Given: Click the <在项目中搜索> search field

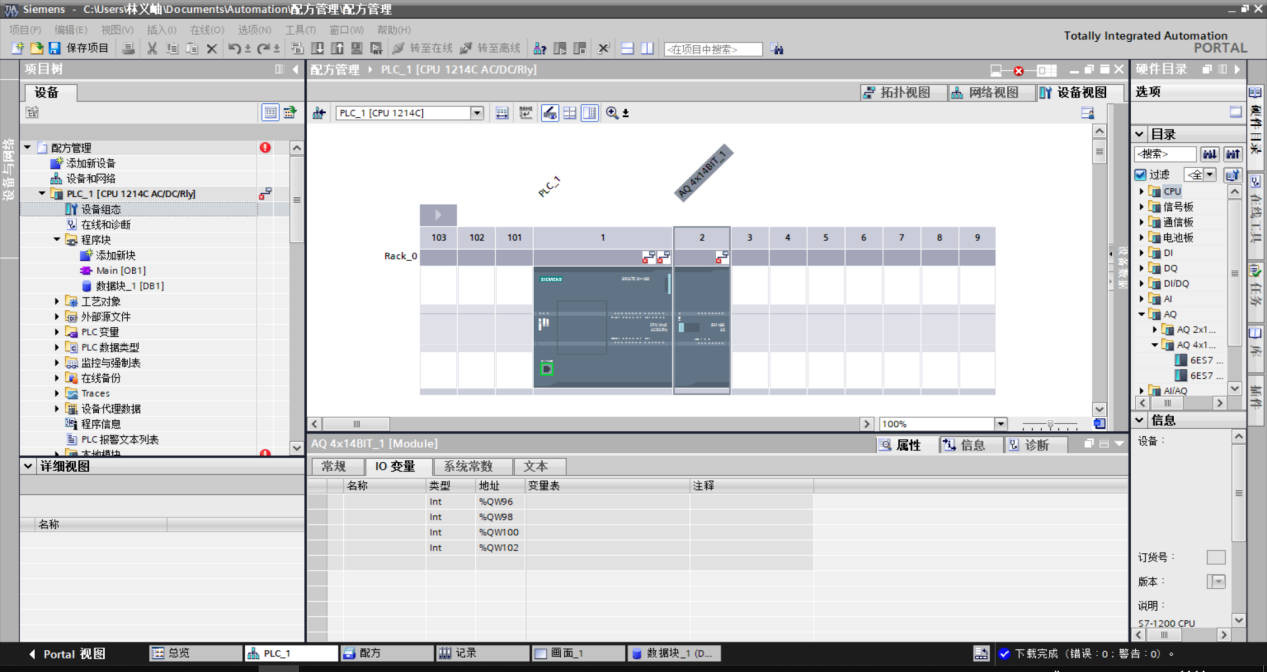Looking at the screenshot, I should point(713,49).
